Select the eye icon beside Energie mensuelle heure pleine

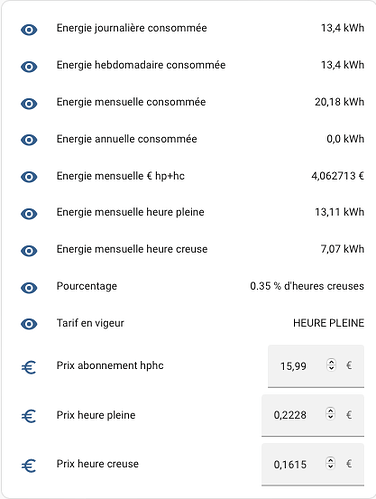point(29,214)
